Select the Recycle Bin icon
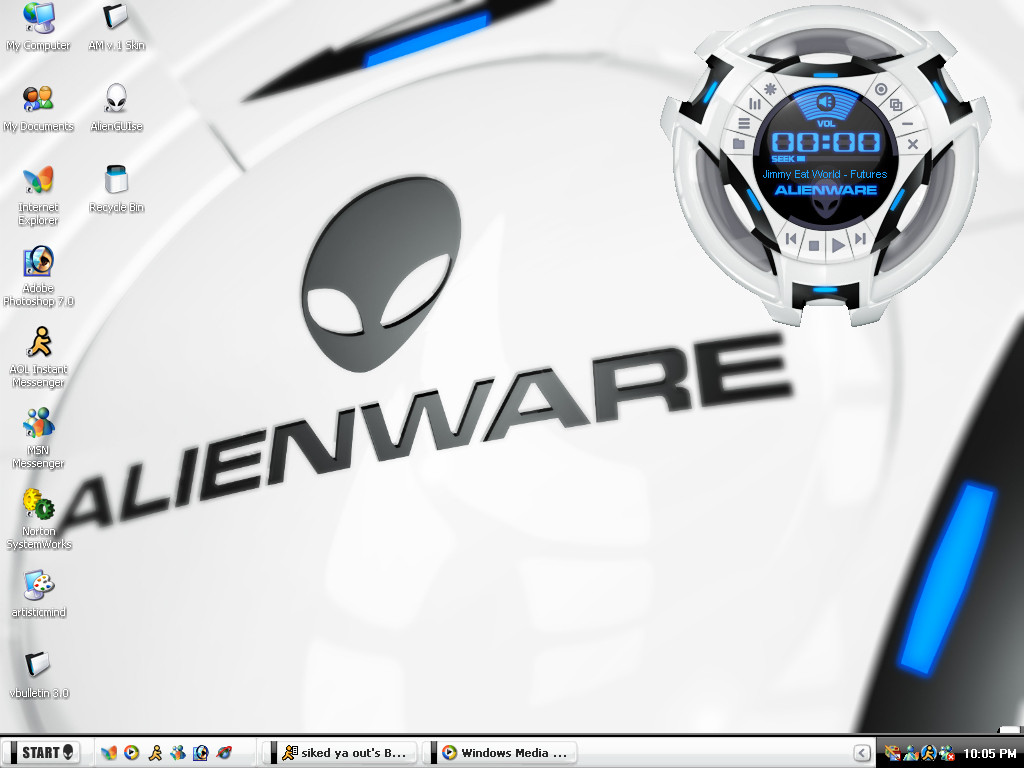The height and width of the screenshot is (768, 1024). pyautogui.click(x=116, y=189)
